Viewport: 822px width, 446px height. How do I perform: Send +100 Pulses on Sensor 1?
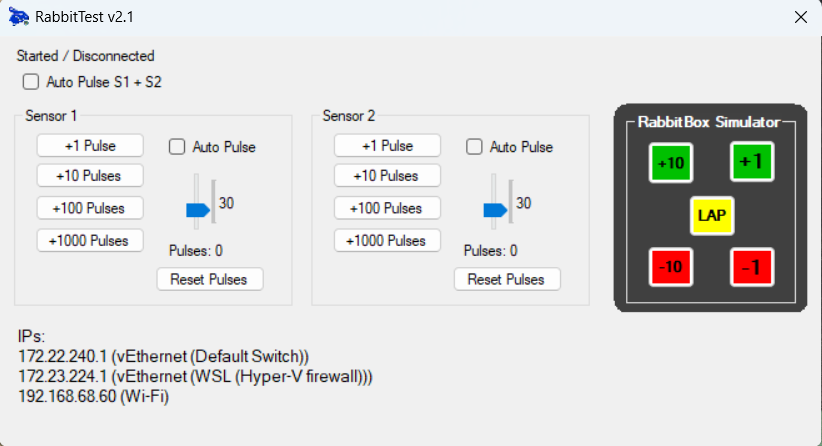point(90,209)
